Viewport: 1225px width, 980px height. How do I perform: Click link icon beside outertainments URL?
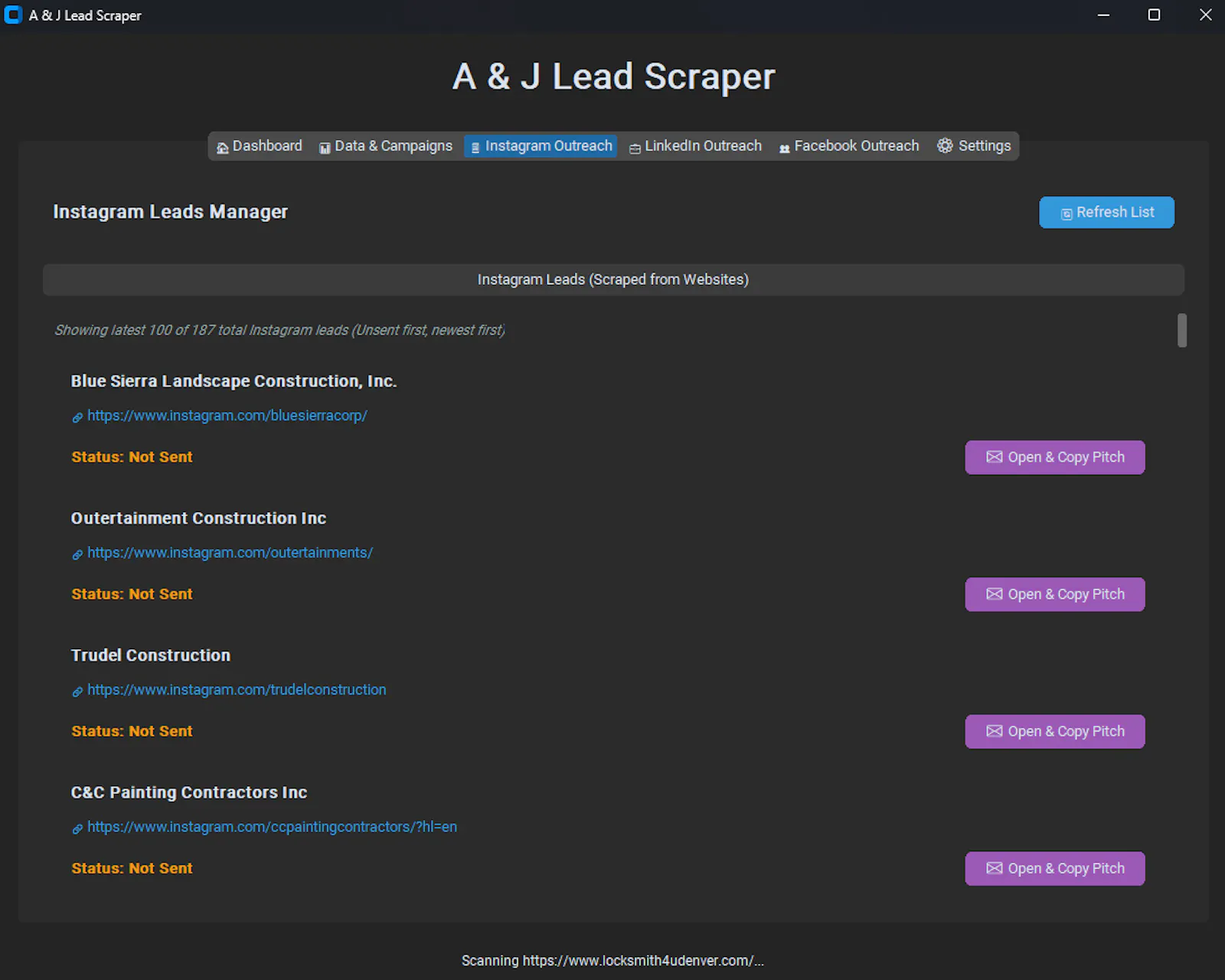click(x=77, y=554)
